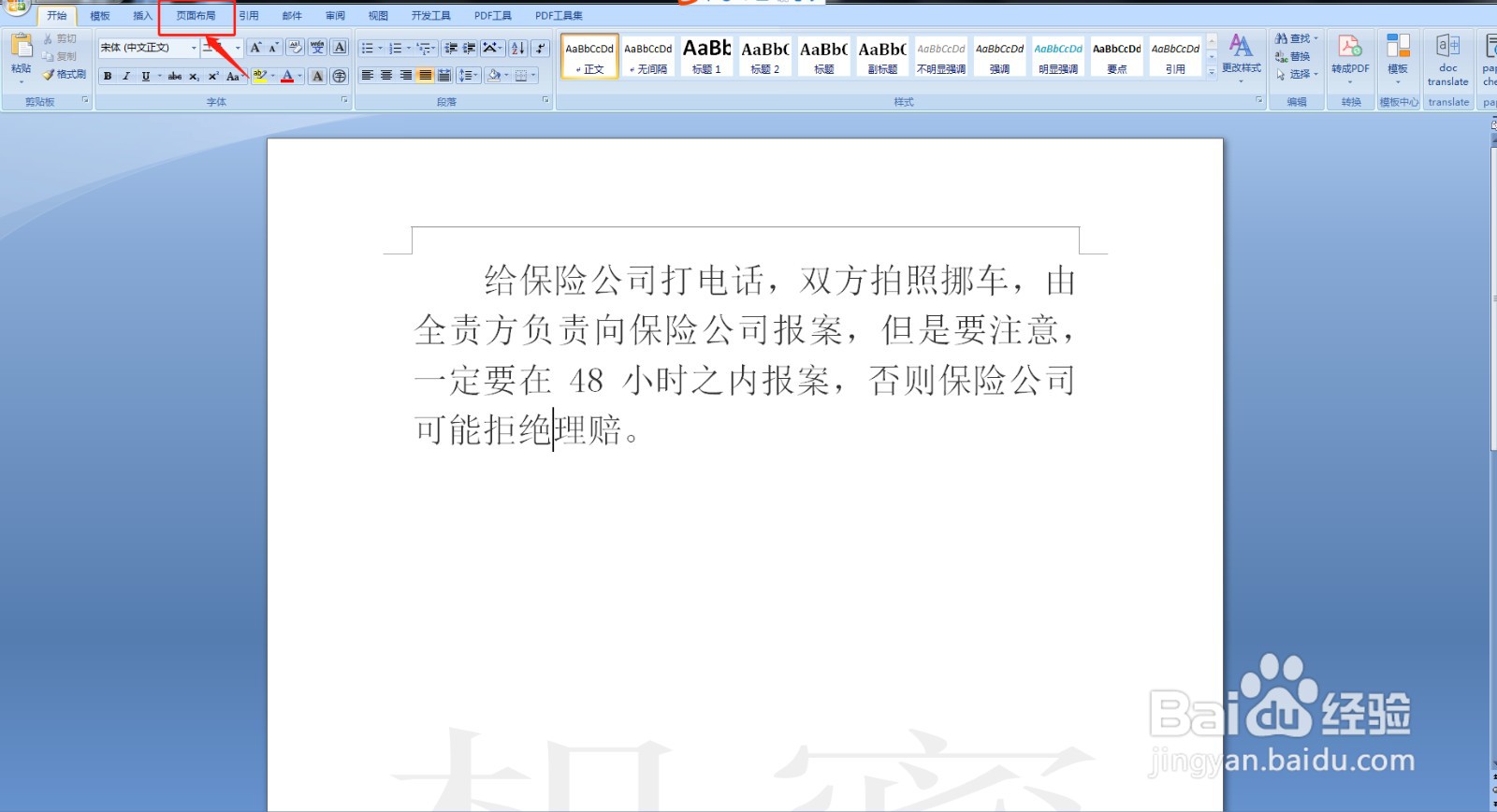The width and height of the screenshot is (1497, 812).
Task: Align the paragraph text left
Action: 367,76
